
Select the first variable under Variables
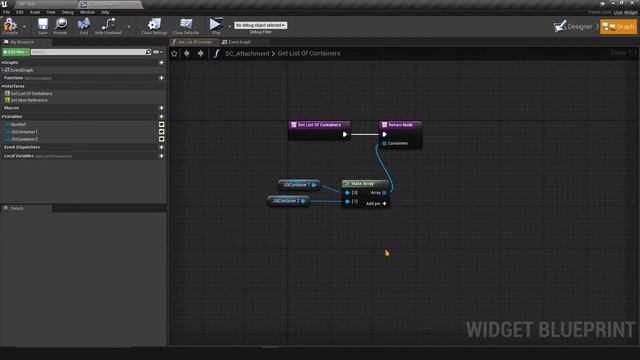(18, 124)
